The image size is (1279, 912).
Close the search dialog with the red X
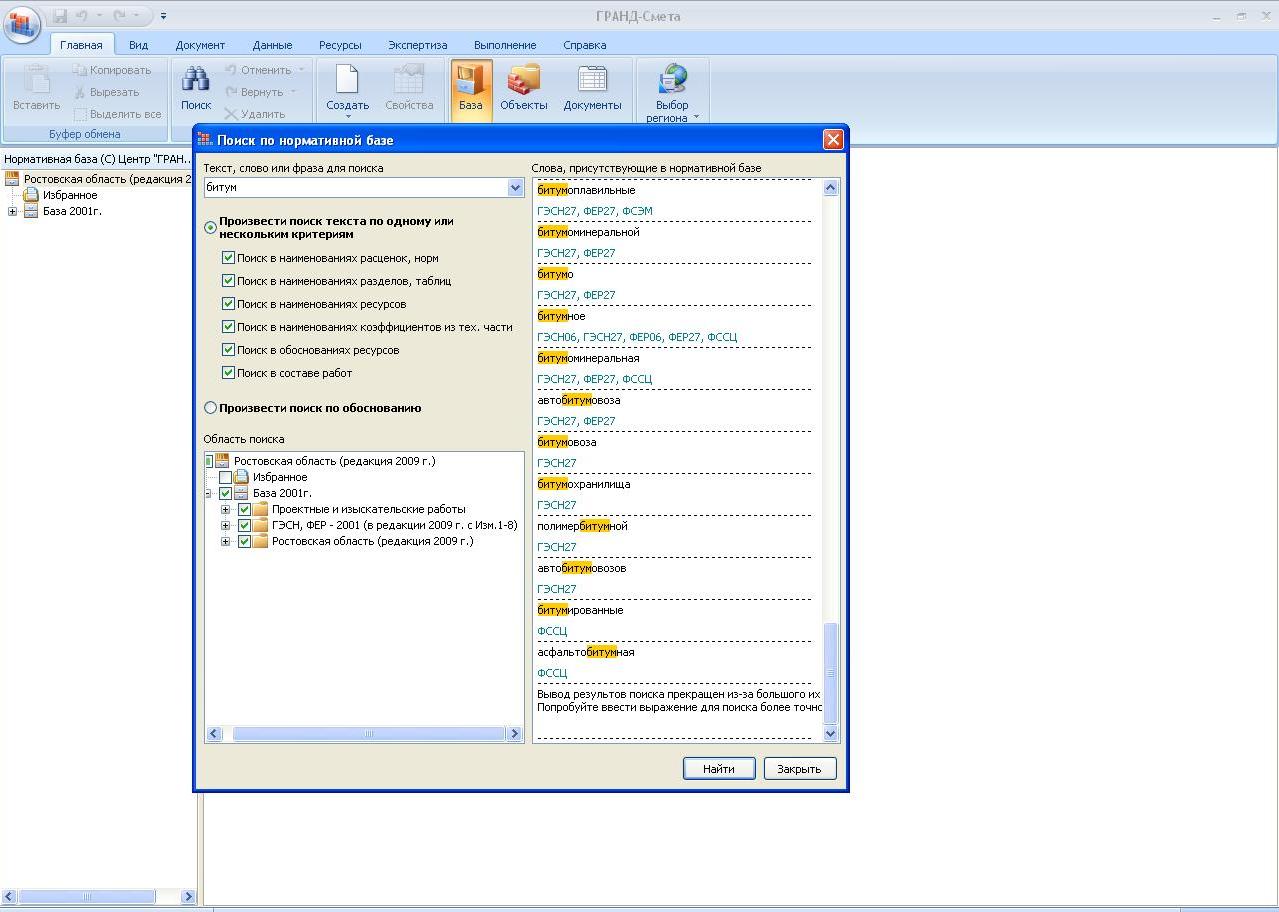pos(833,140)
